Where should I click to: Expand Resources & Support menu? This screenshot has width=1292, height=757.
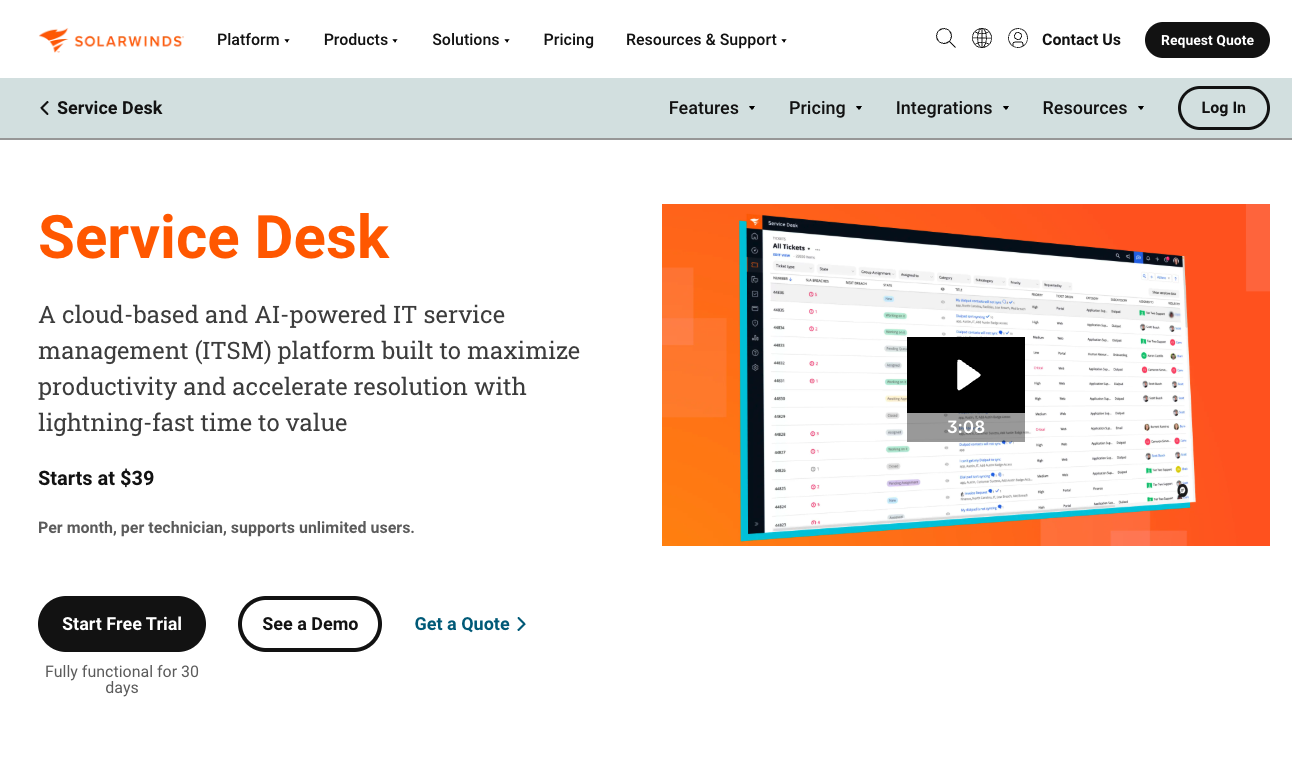coord(706,40)
